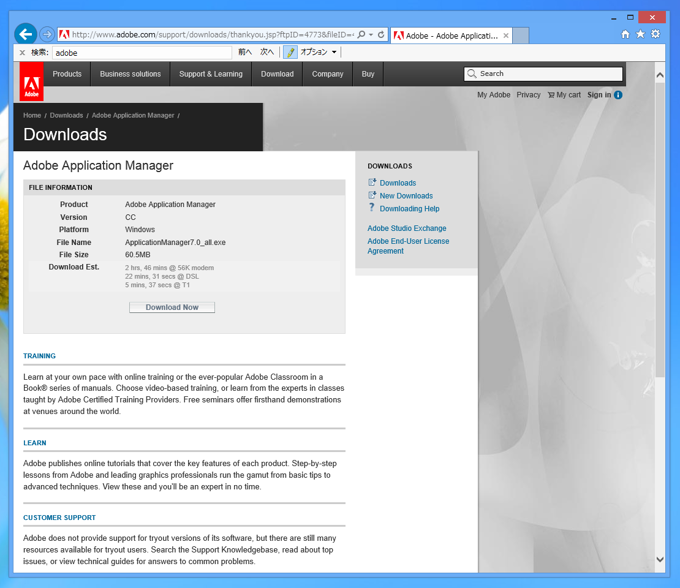Open the Adobe Studio Exchange link

coord(407,228)
